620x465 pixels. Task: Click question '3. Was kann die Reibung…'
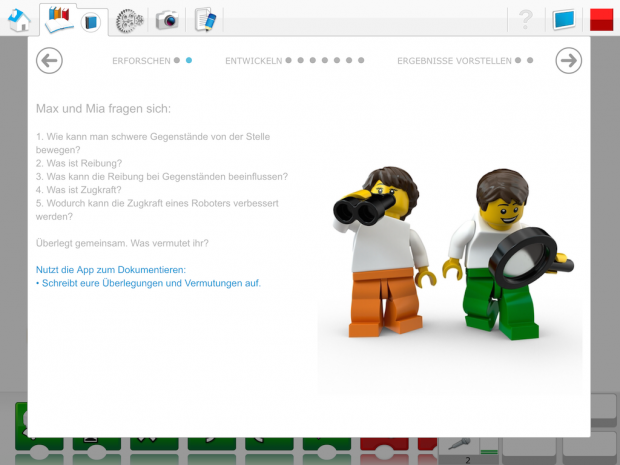pos(162,177)
